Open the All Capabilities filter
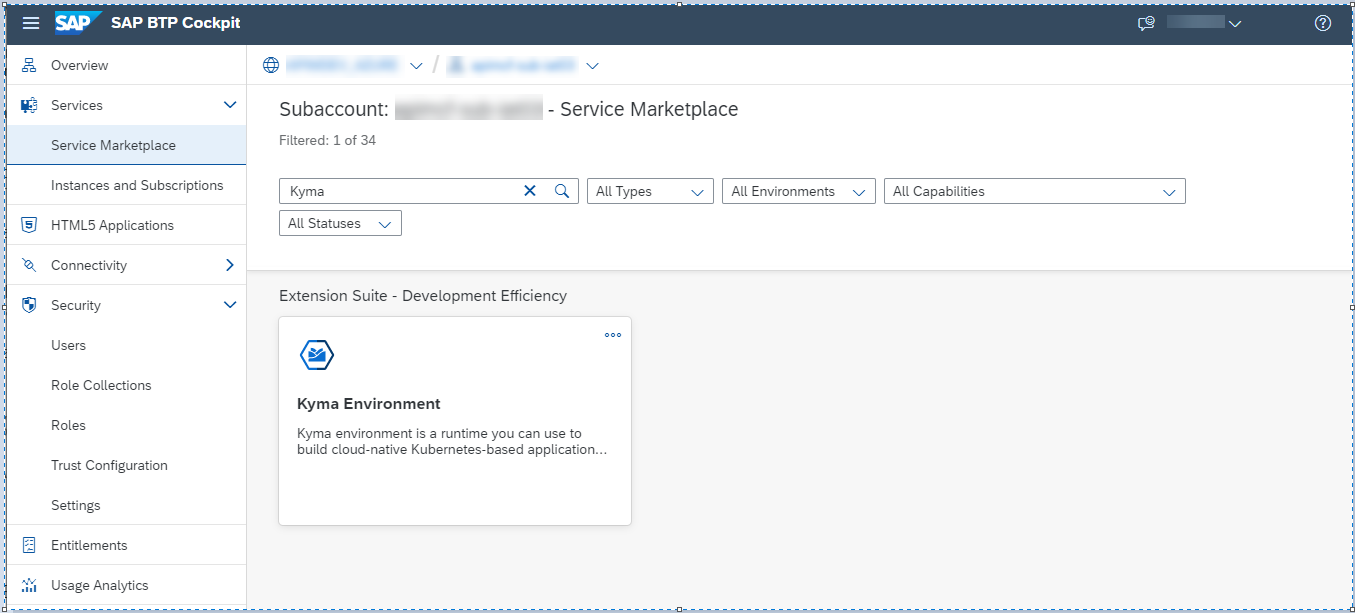Viewport: 1355px width, 613px height. point(1035,191)
